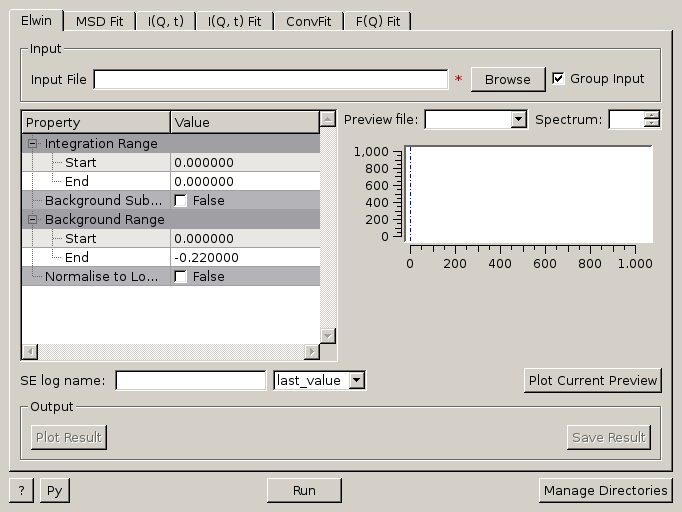Viewport: 682px width, 512px height.
Task: Open the ConvFit tab
Action: click(x=309, y=21)
